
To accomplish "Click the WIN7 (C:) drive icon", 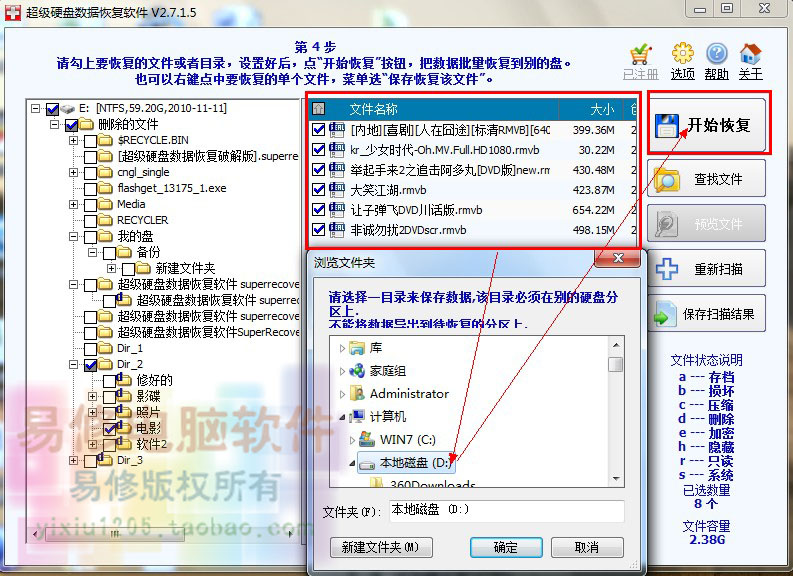I will pos(367,439).
